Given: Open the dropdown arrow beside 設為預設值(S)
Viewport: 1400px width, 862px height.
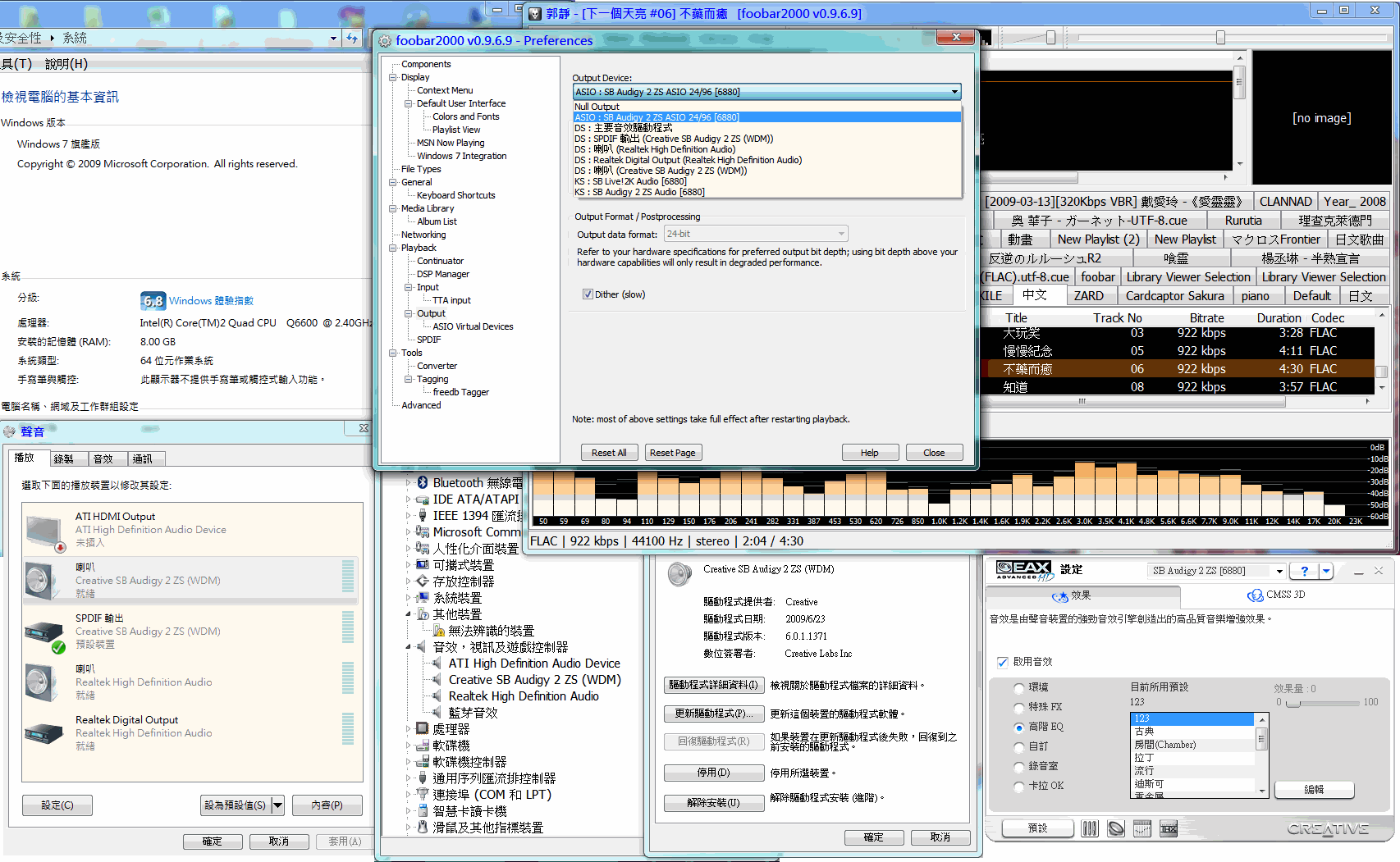Looking at the screenshot, I should click(x=277, y=805).
